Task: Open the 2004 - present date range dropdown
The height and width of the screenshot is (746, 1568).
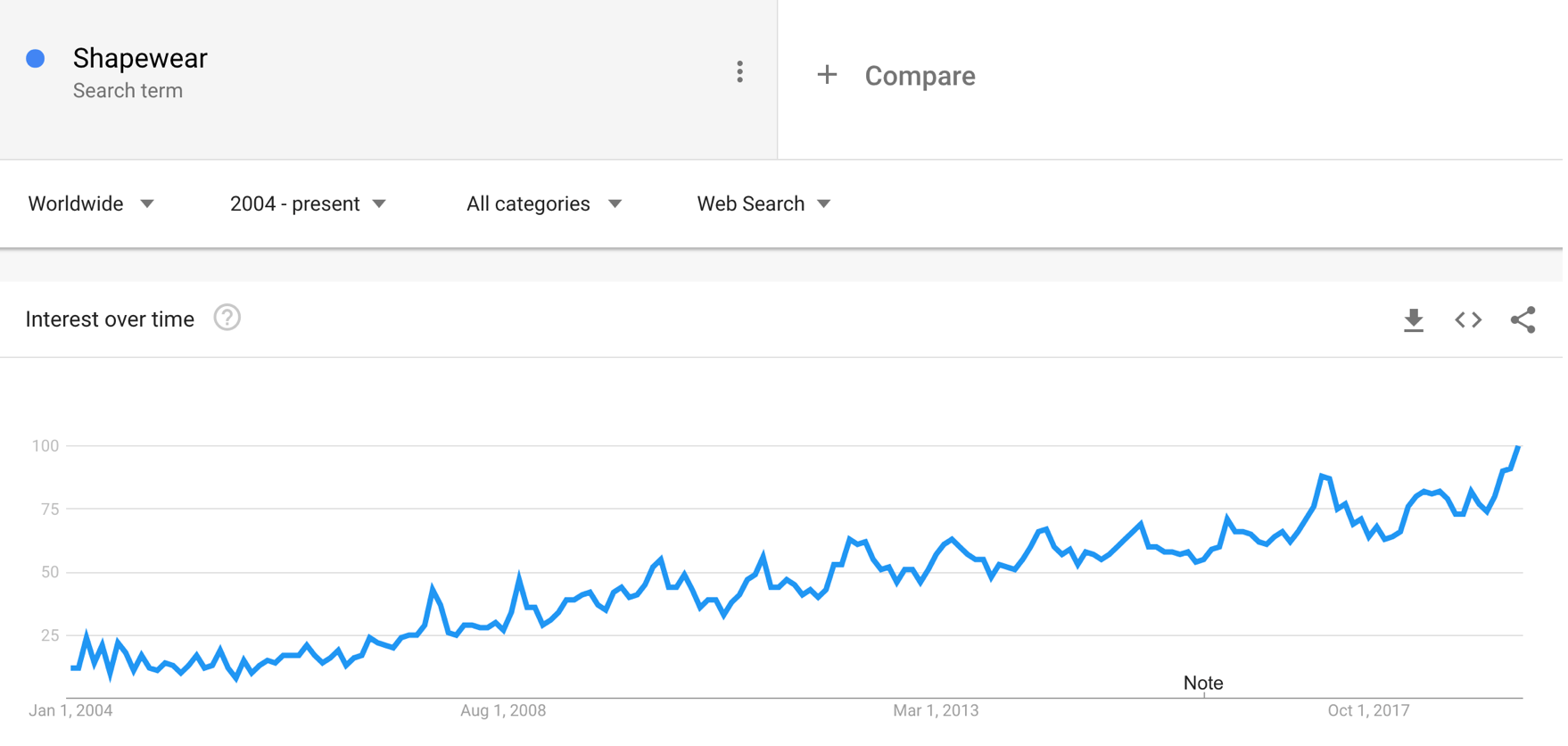Action: coord(308,204)
